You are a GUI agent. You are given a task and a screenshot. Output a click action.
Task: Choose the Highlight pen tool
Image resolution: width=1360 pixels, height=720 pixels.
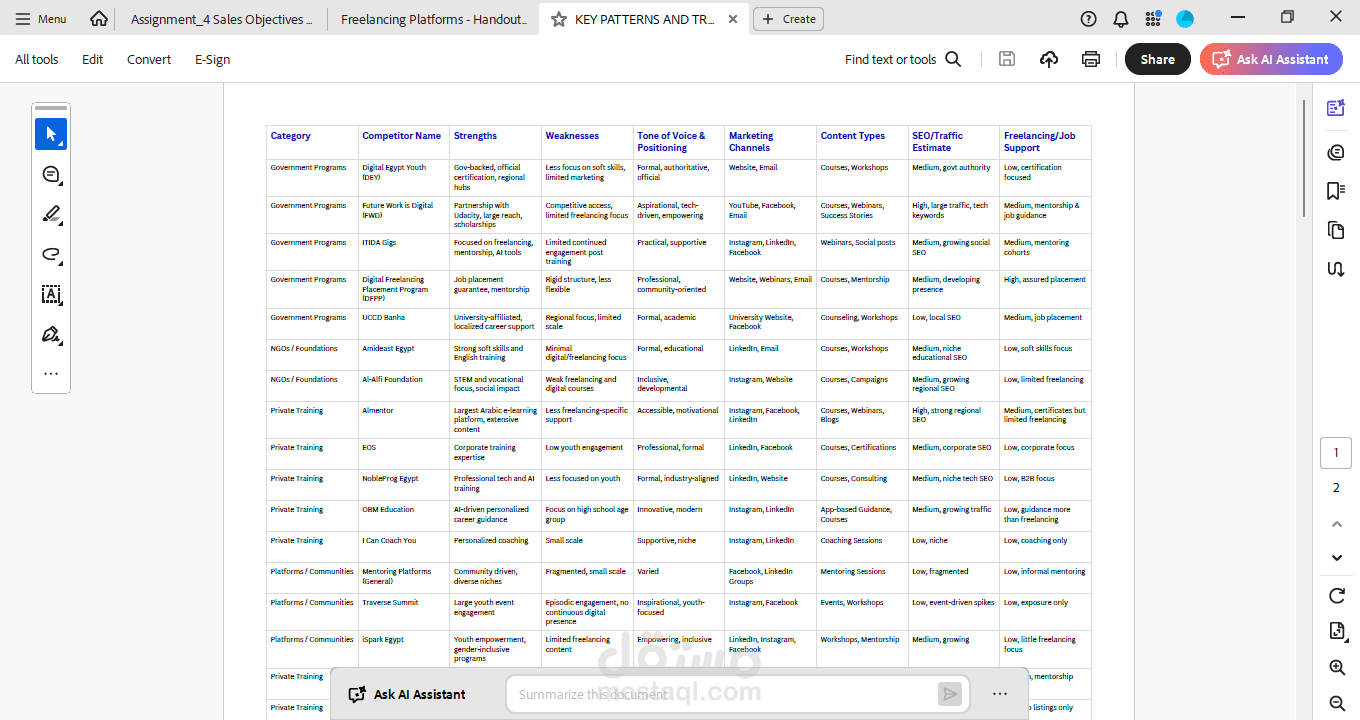[x=51, y=214]
